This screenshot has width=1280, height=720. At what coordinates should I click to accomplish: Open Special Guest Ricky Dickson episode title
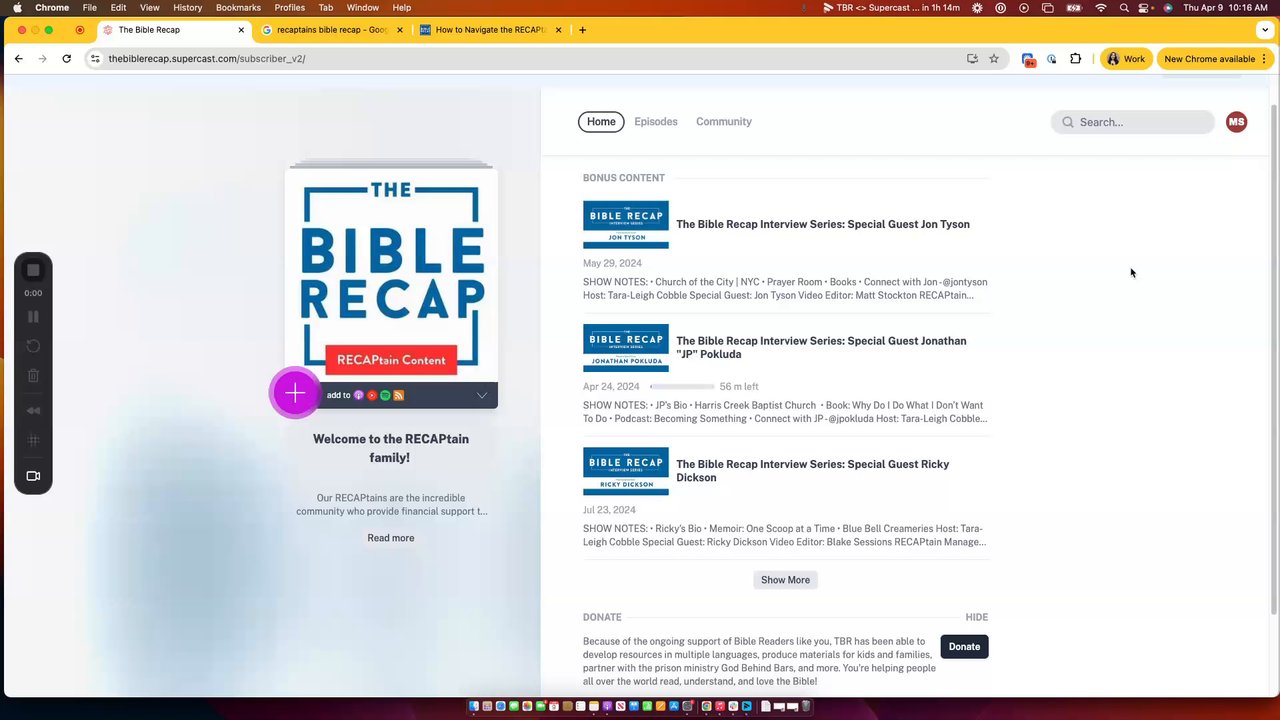tap(813, 471)
